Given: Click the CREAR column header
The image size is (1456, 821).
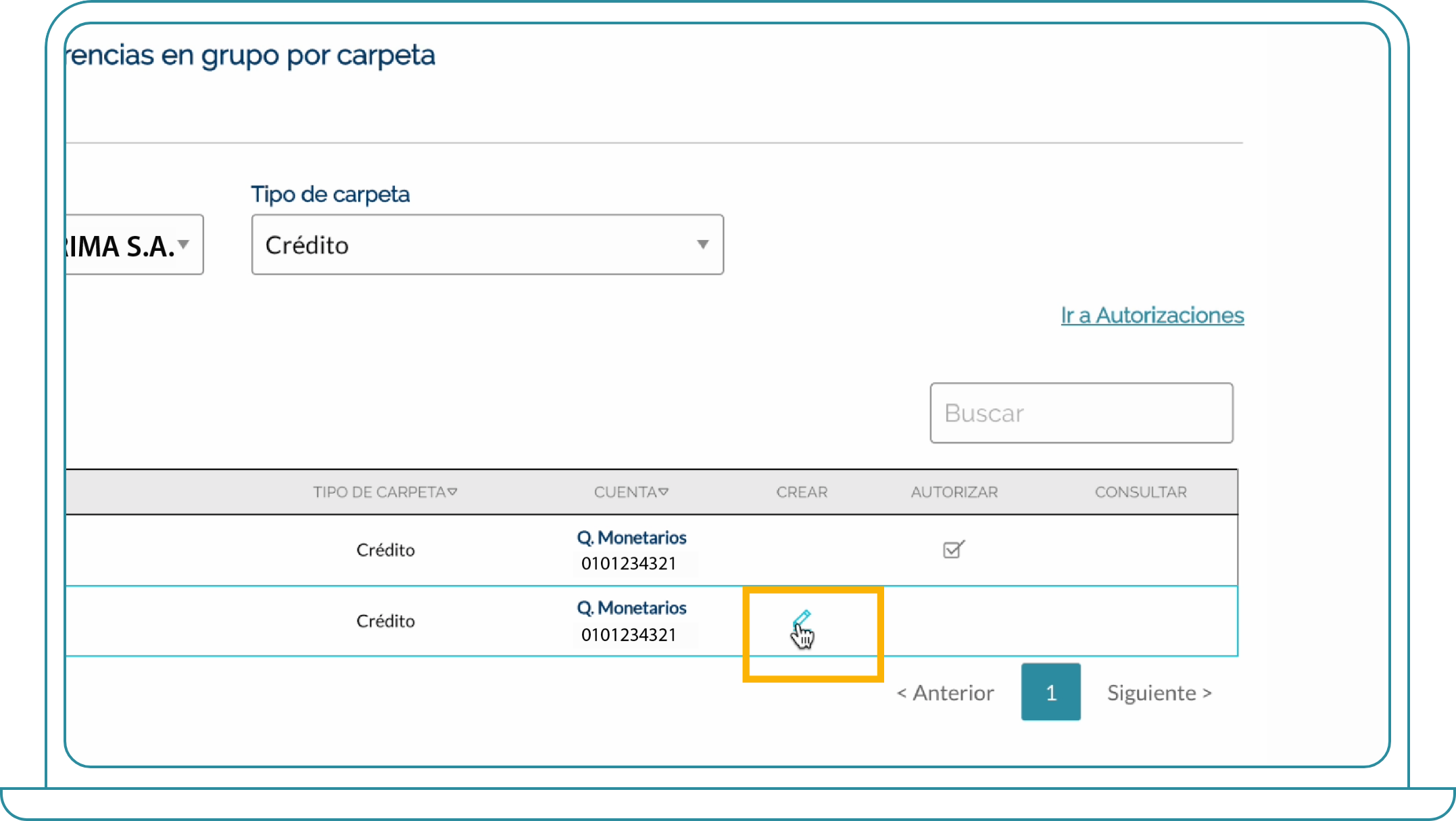Looking at the screenshot, I should click(x=802, y=492).
